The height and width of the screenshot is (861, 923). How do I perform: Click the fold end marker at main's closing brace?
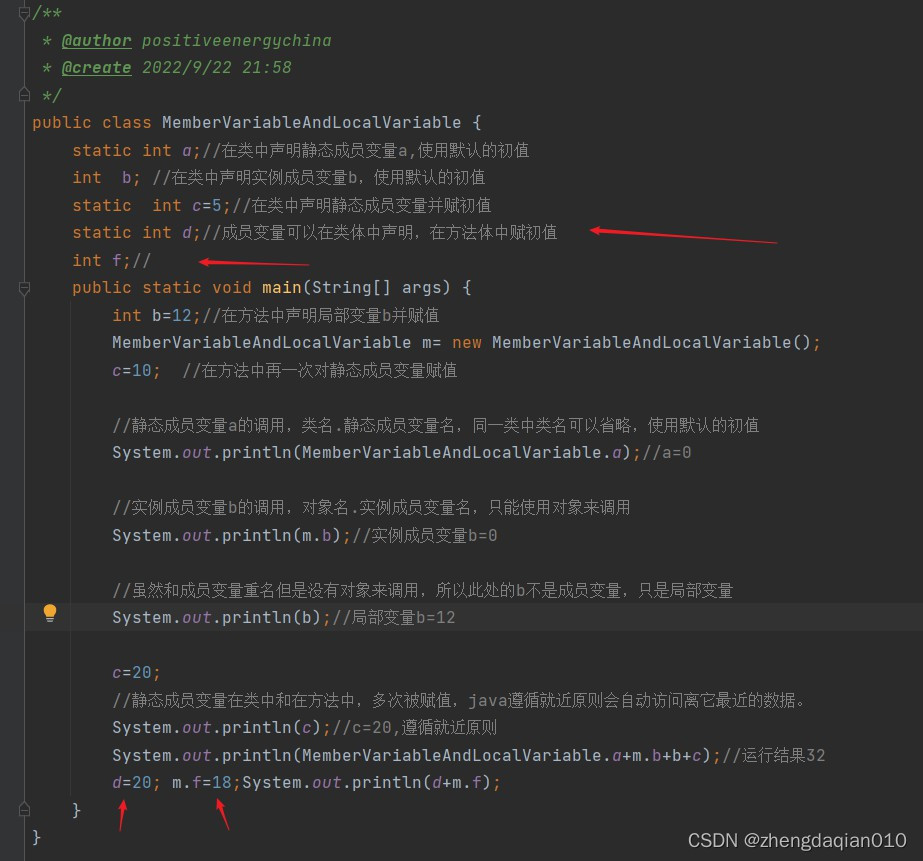[24, 810]
